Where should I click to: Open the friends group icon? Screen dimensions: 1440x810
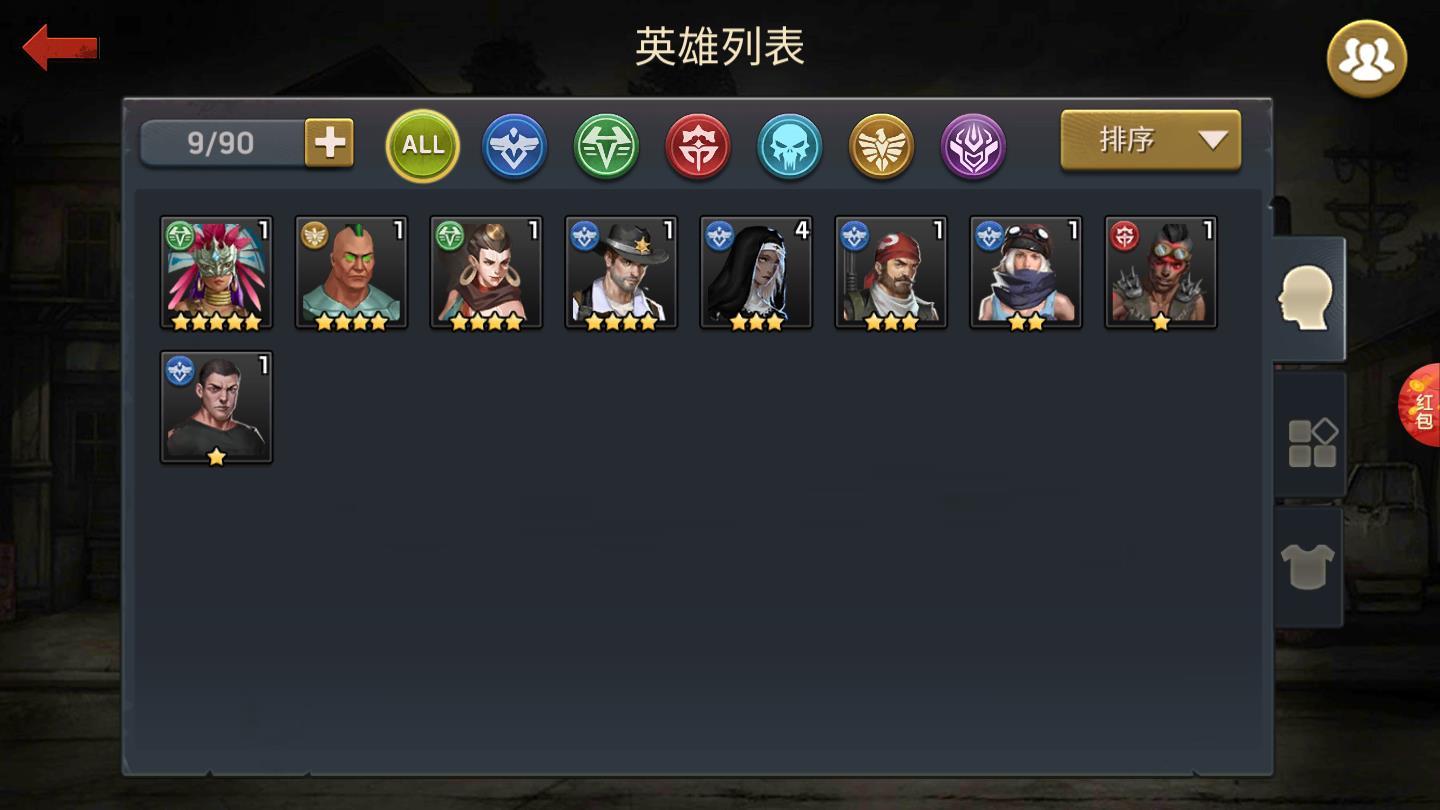click(1366, 59)
